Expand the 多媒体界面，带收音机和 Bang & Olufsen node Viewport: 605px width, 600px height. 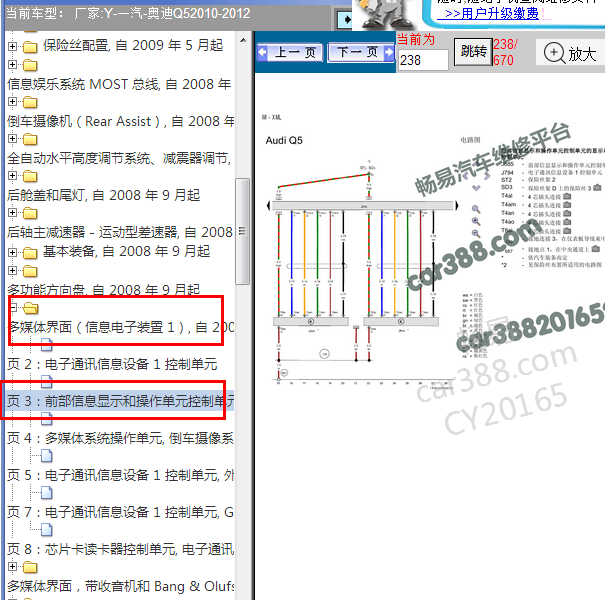tap(12, 567)
